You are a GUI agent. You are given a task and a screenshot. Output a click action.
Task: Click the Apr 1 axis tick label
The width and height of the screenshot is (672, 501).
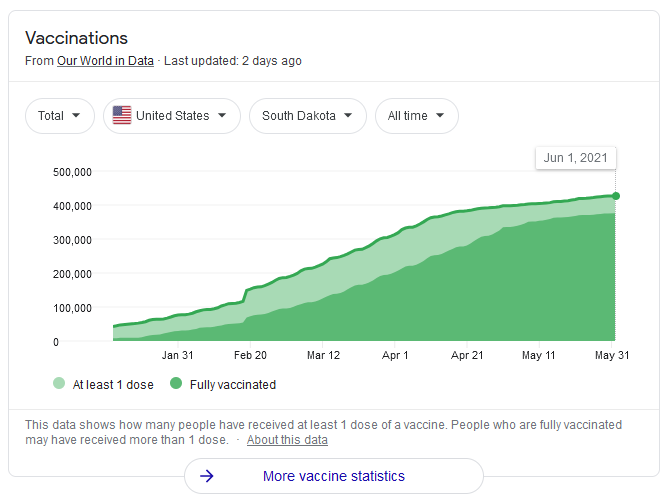click(395, 355)
